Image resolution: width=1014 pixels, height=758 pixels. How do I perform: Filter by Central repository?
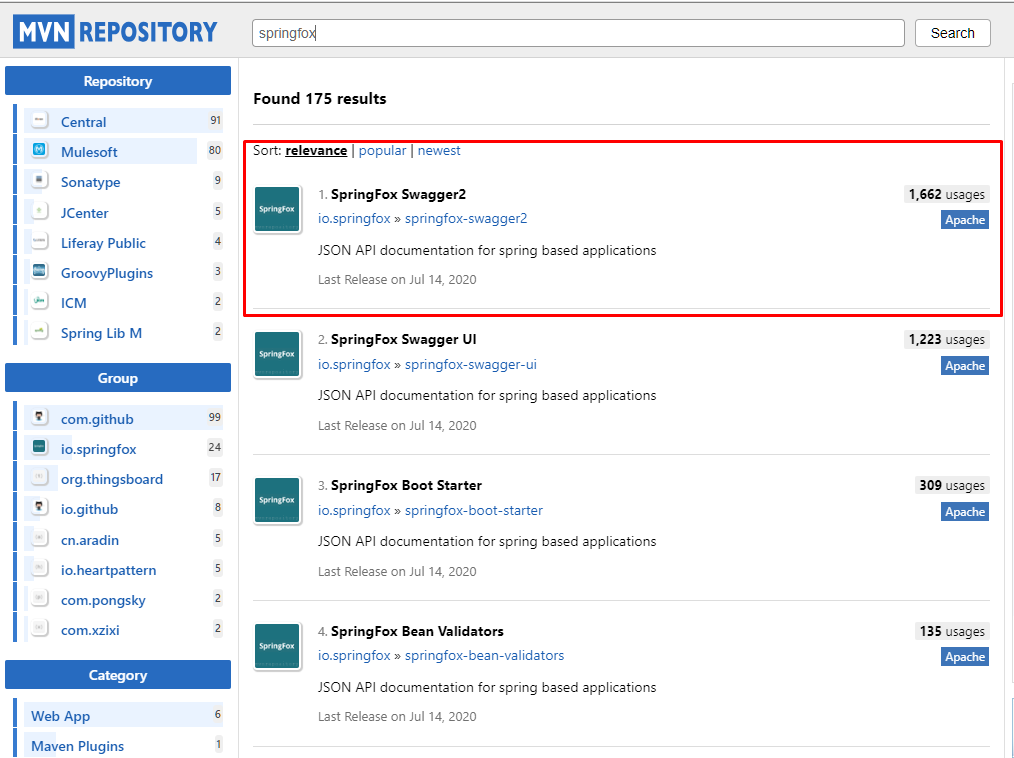click(x=83, y=122)
